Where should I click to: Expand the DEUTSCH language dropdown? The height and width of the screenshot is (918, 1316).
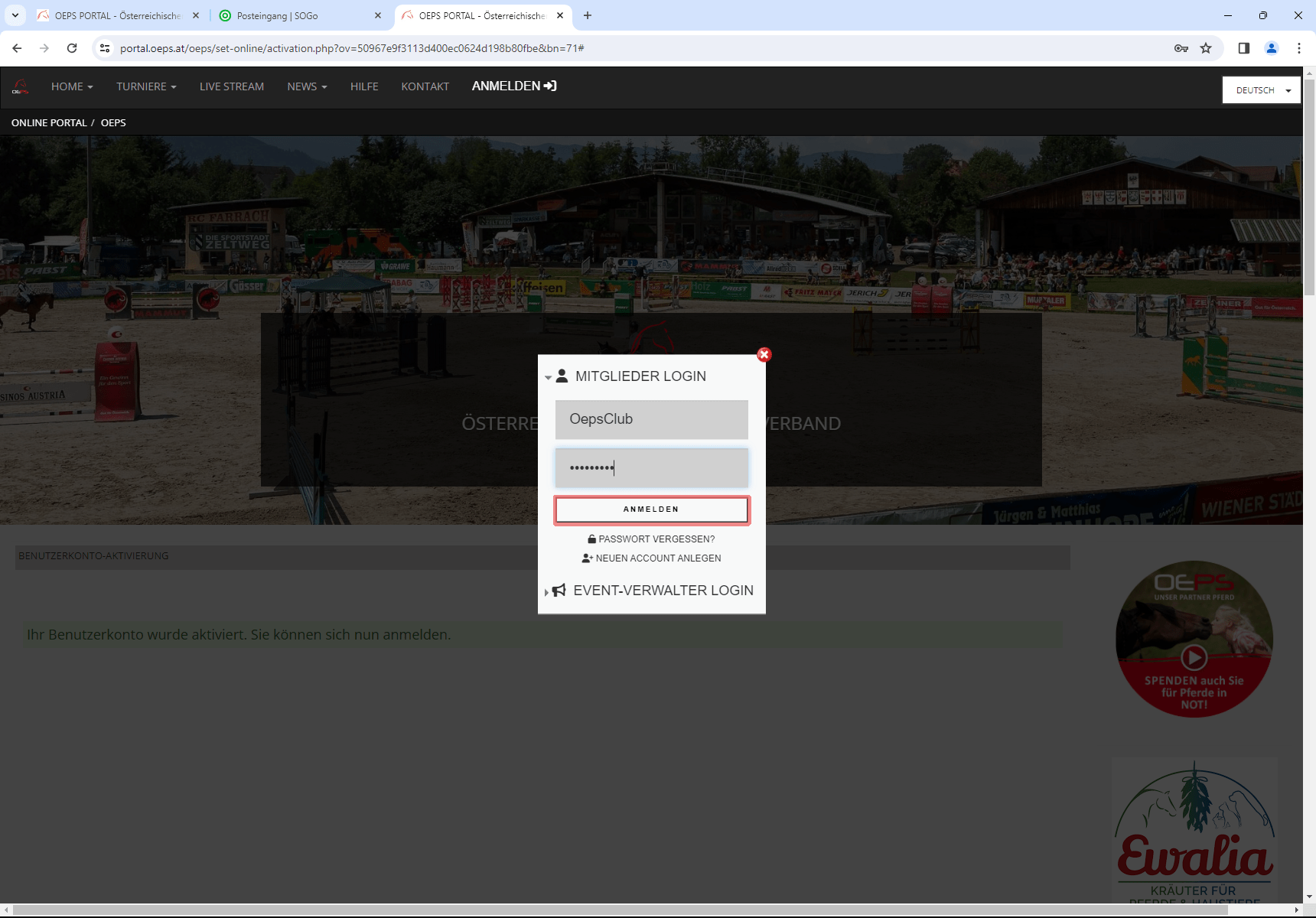1261,90
